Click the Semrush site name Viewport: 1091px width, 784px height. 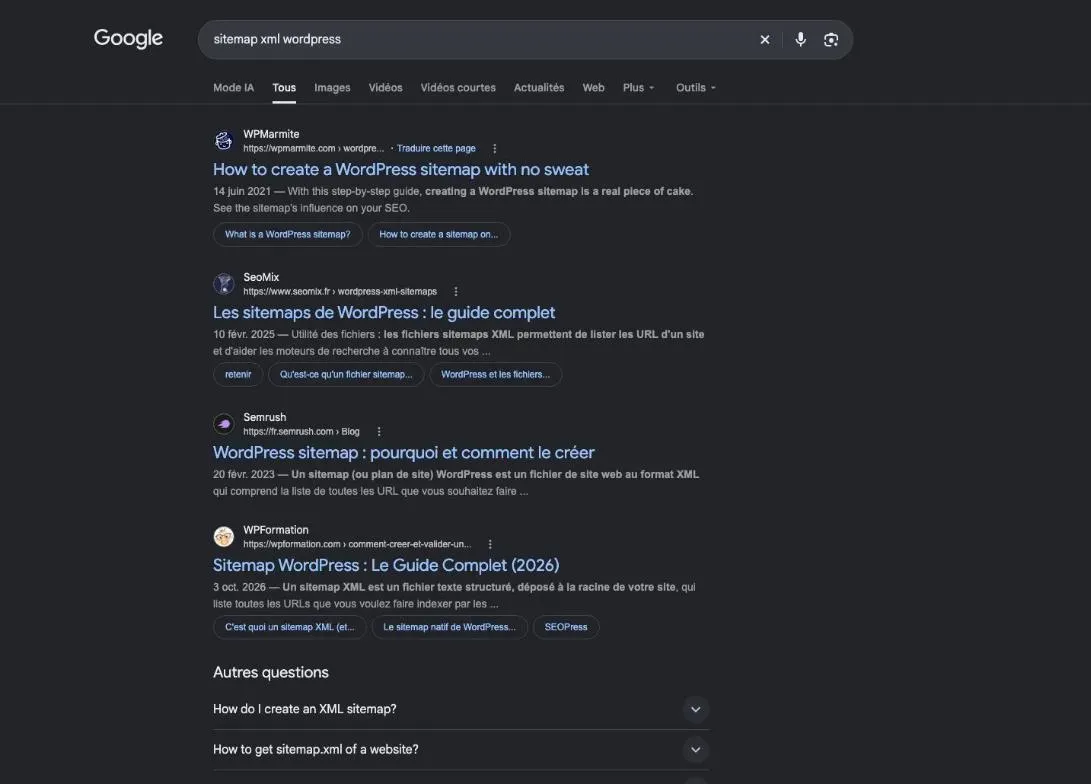[x=264, y=417]
